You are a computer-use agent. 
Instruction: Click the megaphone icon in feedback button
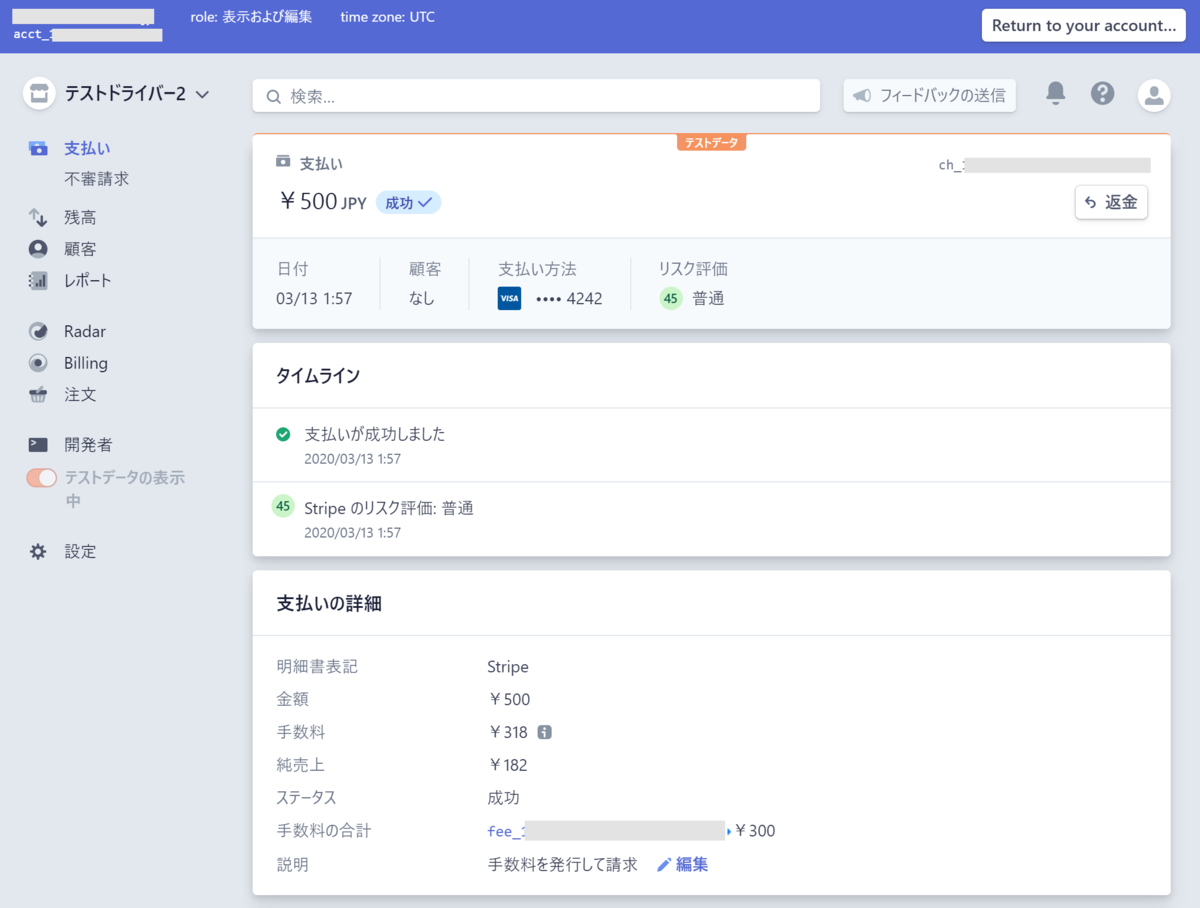(x=862, y=96)
